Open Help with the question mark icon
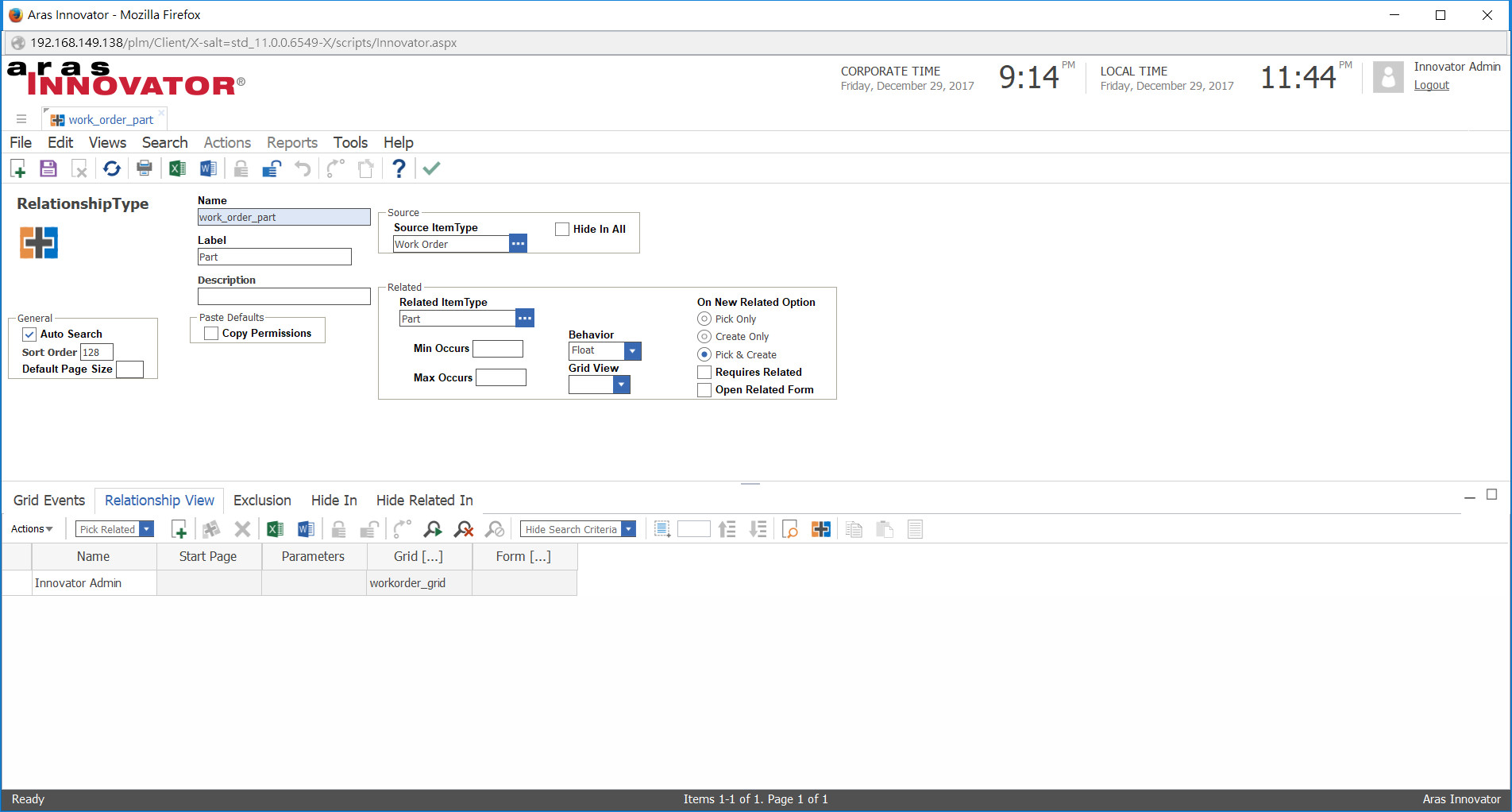 399,168
